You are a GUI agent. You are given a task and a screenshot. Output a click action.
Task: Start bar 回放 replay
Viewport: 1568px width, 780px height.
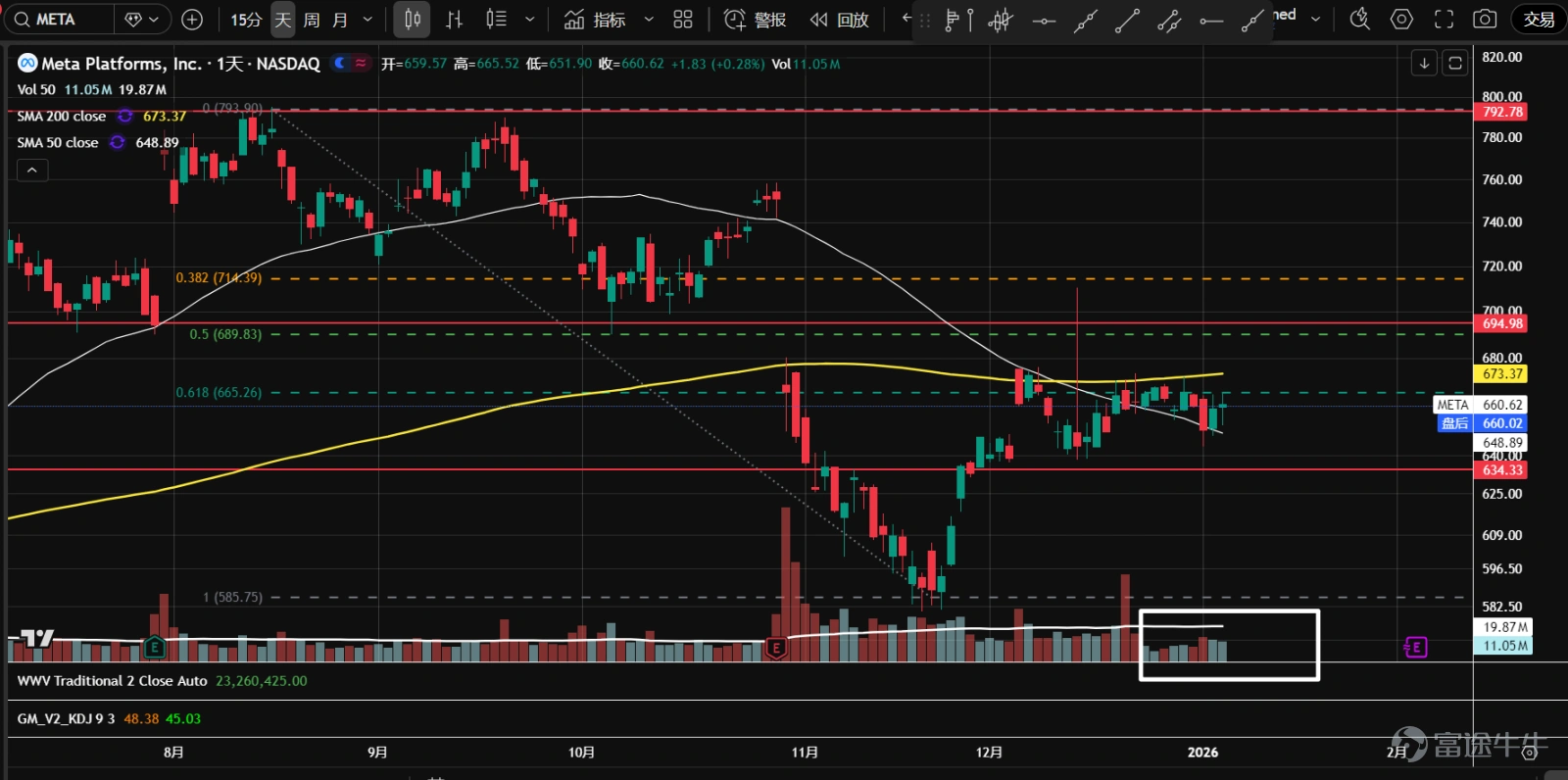[840, 19]
